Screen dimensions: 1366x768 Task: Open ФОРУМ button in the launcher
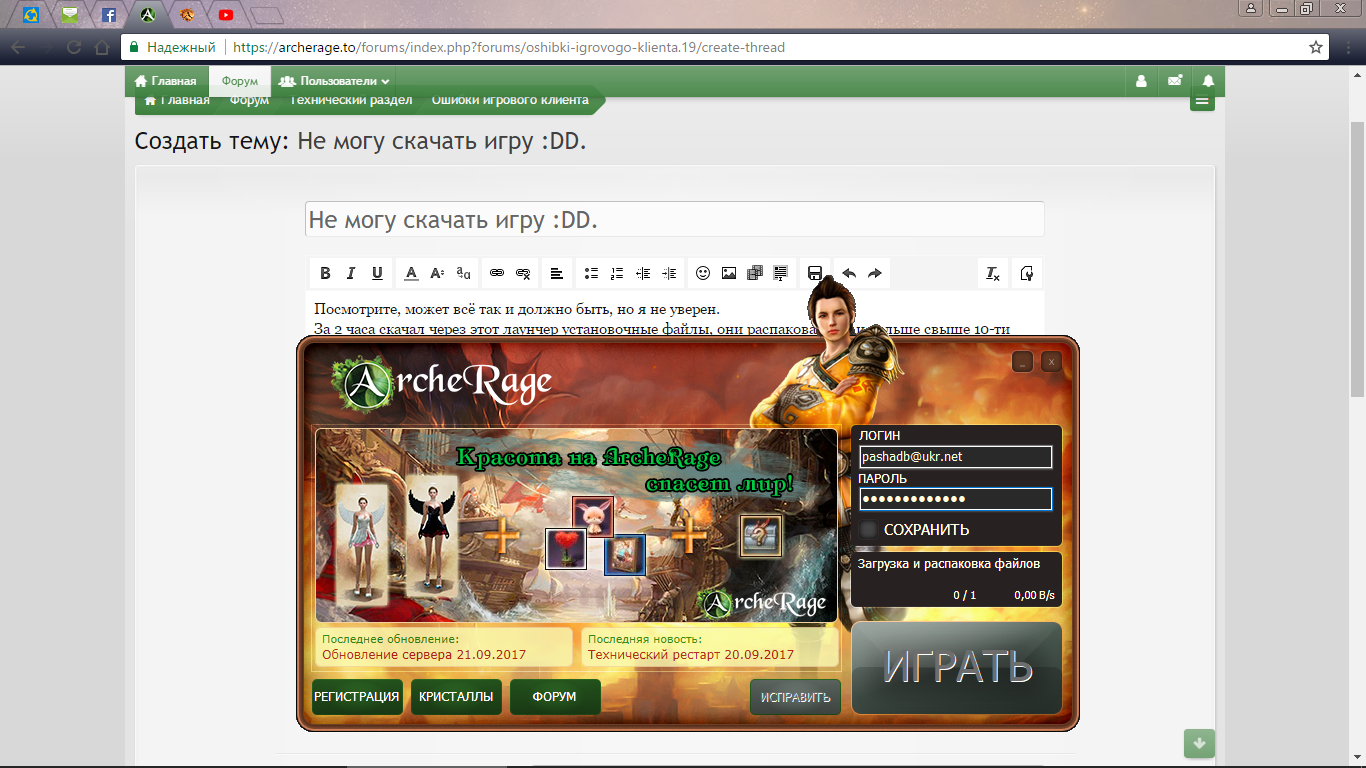pos(555,697)
